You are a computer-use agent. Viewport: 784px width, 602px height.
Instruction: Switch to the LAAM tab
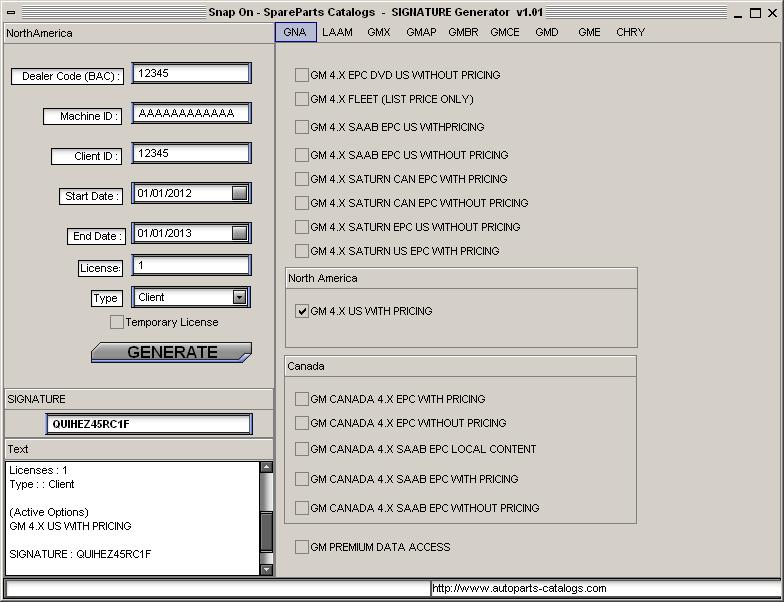click(x=337, y=32)
